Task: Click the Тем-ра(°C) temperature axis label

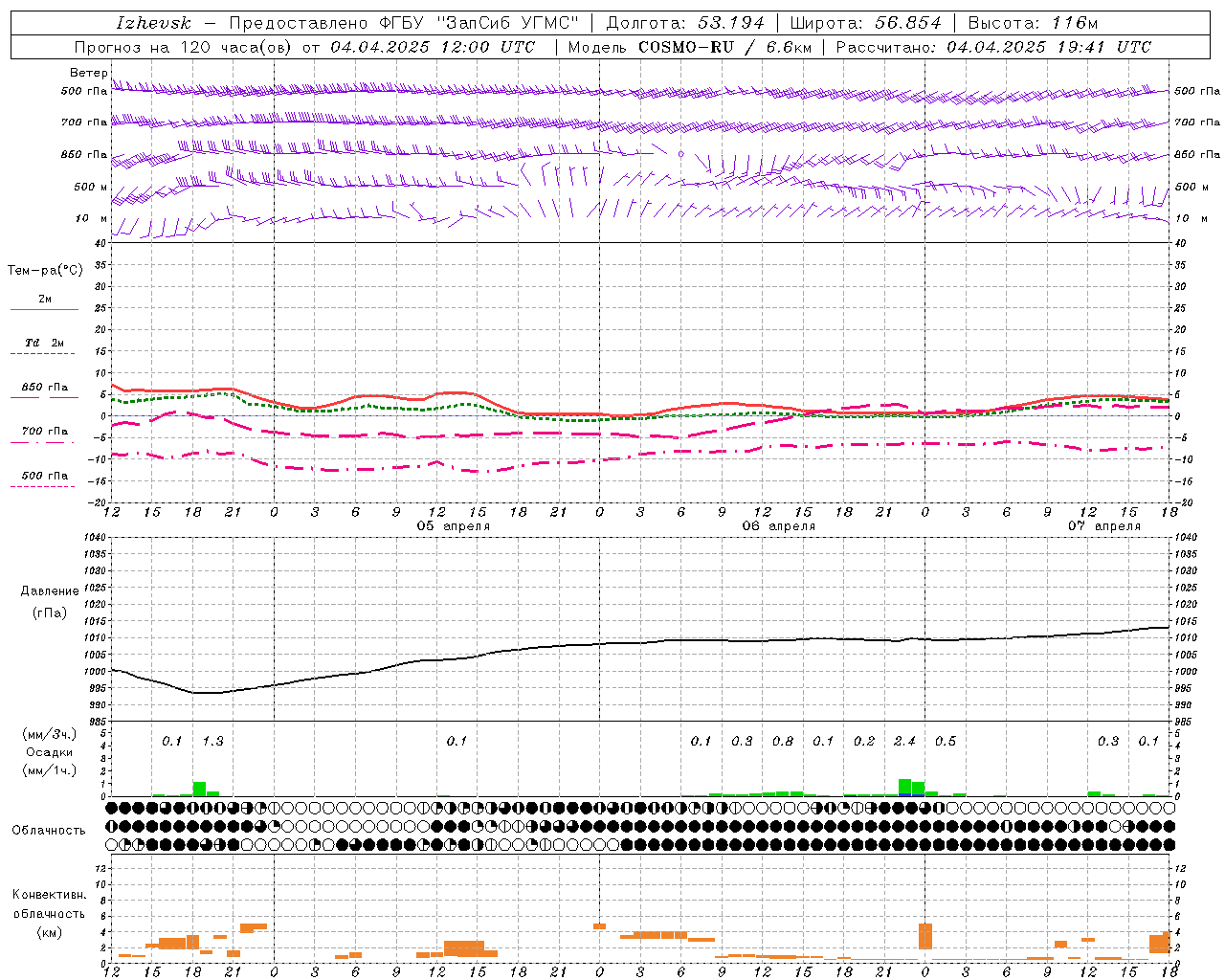Action: click(x=45, y=271)
